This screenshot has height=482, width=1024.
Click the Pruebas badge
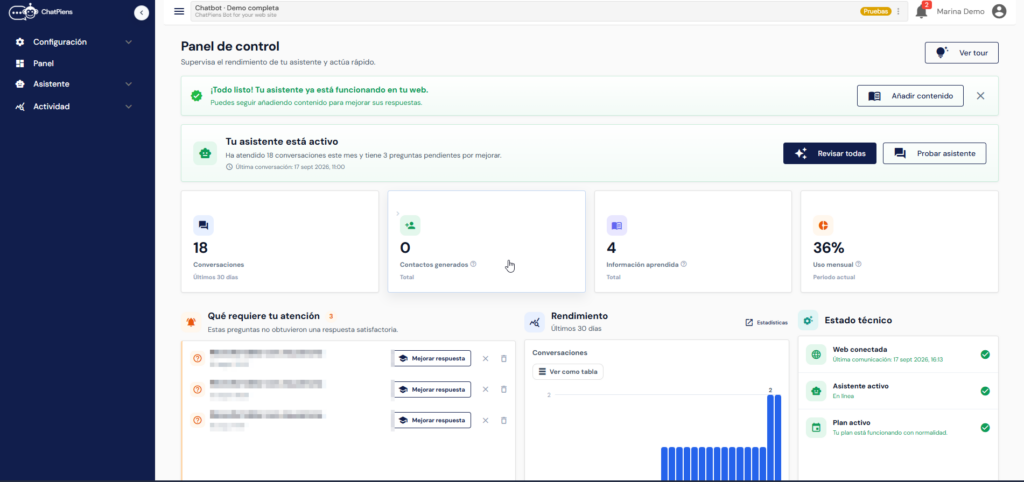(x=876, y=11)
